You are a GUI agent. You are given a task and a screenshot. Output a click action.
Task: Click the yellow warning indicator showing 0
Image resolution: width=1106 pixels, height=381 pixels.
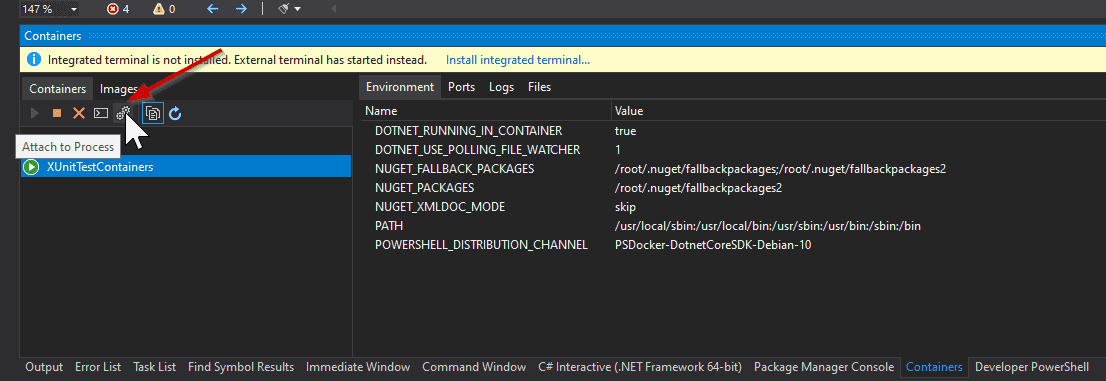164,9
